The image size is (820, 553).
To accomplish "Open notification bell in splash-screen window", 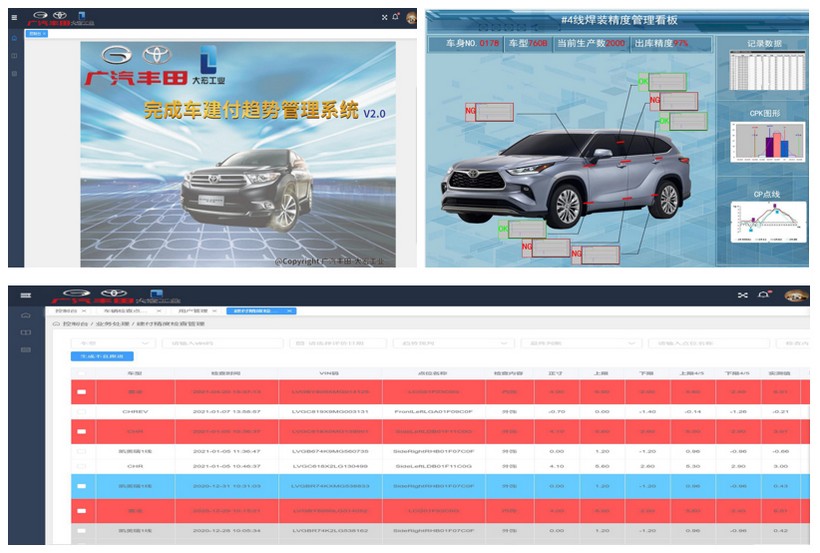I will pyautogui.click(x=395, y=17).
